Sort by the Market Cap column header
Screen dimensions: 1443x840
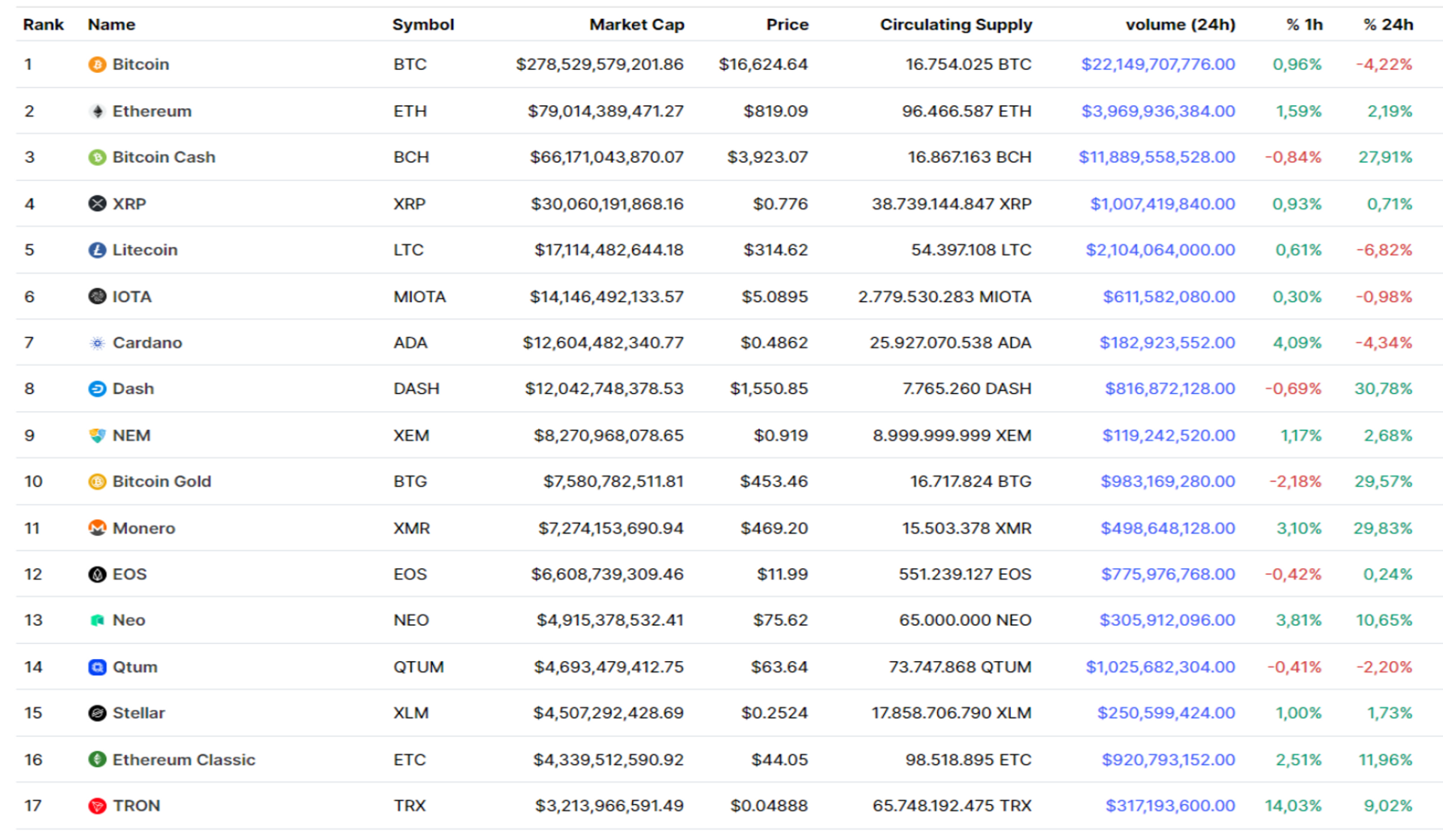(637, 25)
